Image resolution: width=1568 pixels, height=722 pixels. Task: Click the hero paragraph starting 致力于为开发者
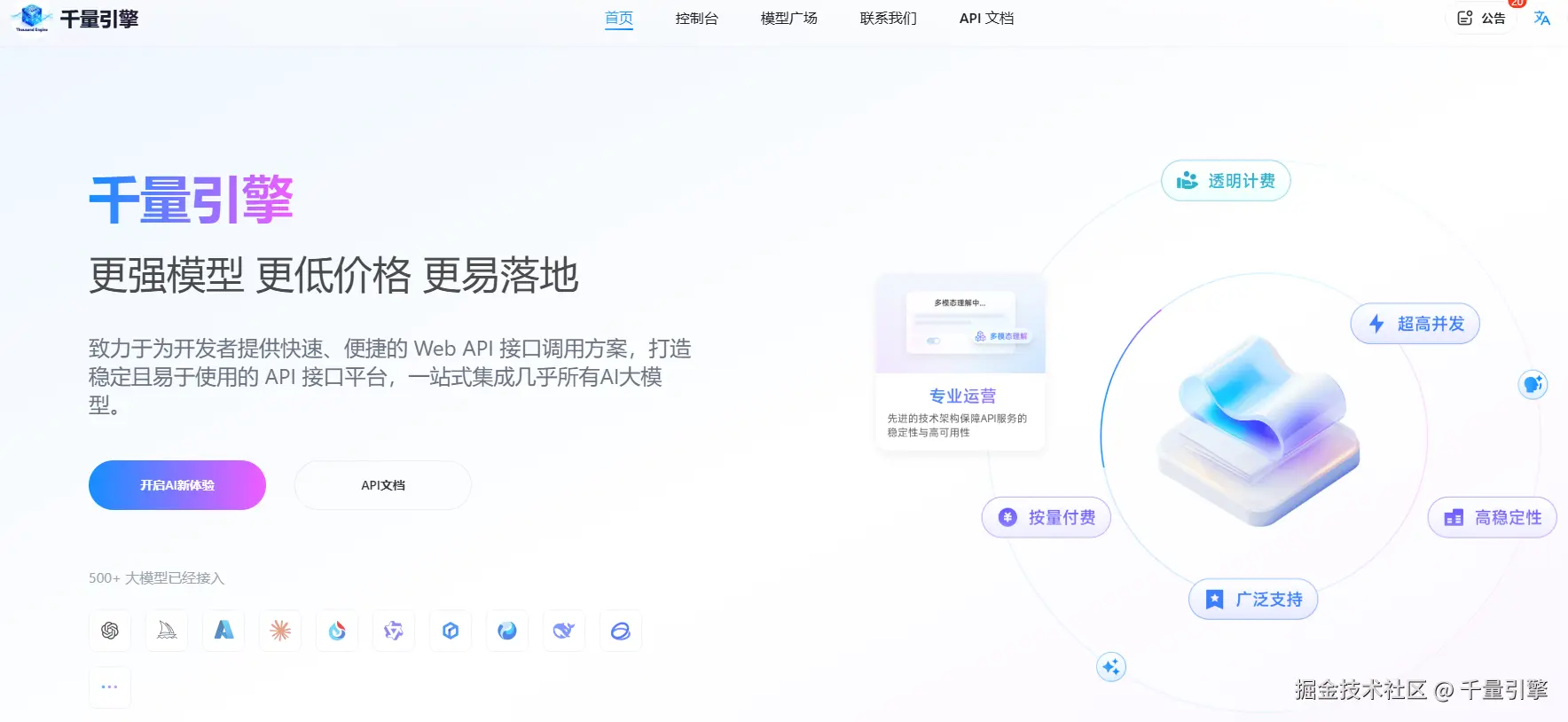tap(390, 377)
